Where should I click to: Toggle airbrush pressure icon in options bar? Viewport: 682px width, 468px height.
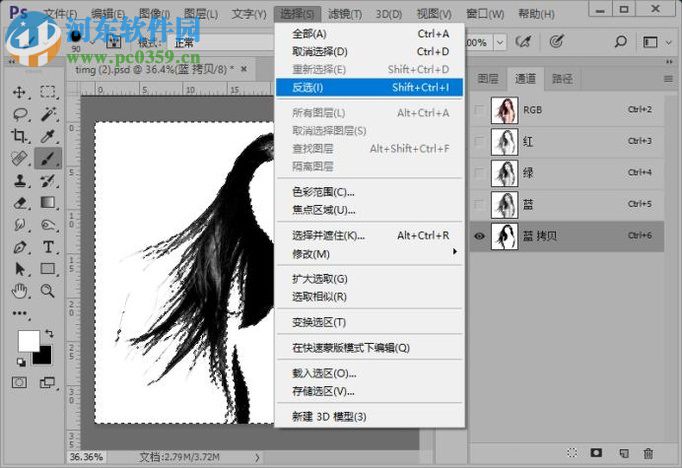(x=523, y=42)
